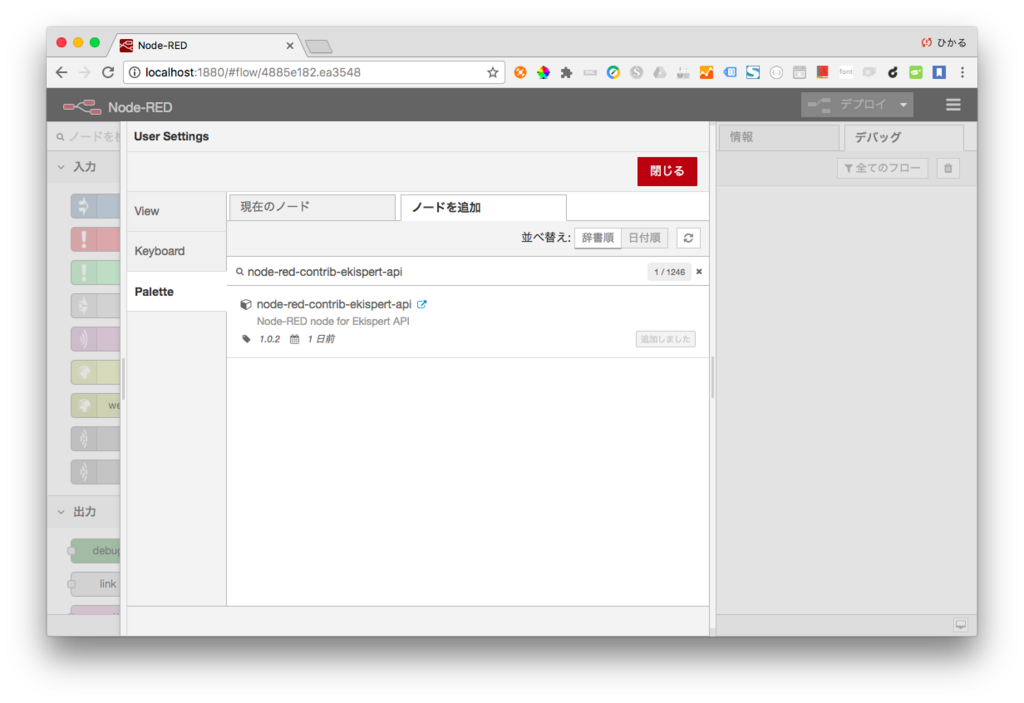
Task: Click the 1.0.2 version label
Action: click(x=269, y=339)
